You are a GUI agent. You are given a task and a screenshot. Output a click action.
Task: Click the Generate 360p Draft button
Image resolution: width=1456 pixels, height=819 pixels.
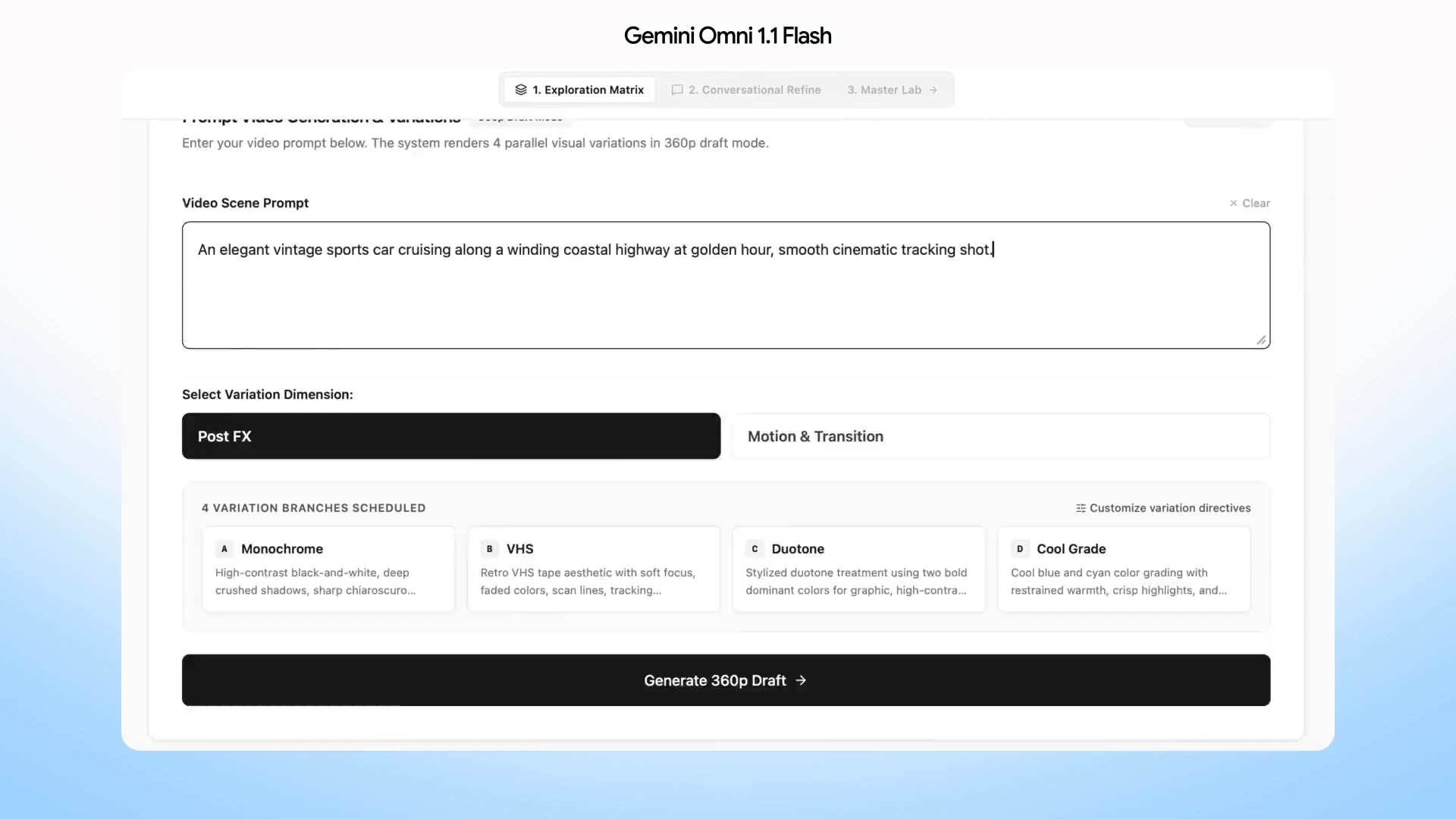[726, 680]
